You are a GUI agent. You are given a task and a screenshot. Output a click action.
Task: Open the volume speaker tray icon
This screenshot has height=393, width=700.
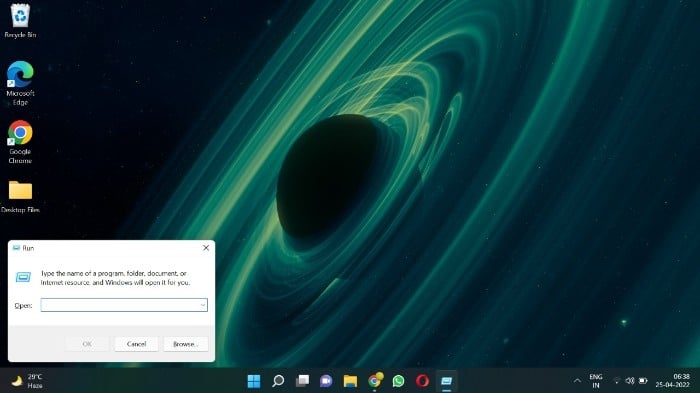click(x=629, y=381)
